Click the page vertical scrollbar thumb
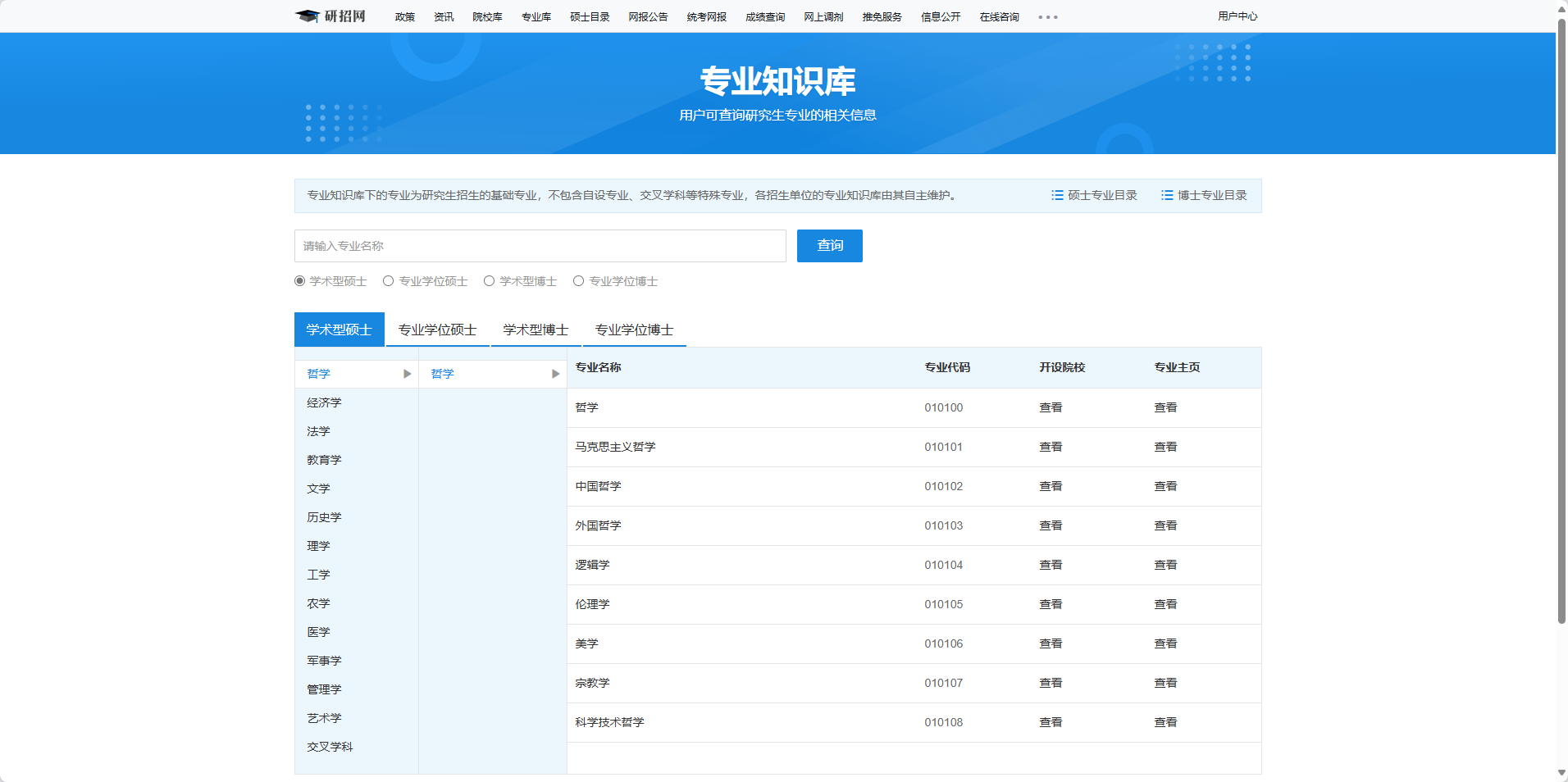 pos(1561,320)
